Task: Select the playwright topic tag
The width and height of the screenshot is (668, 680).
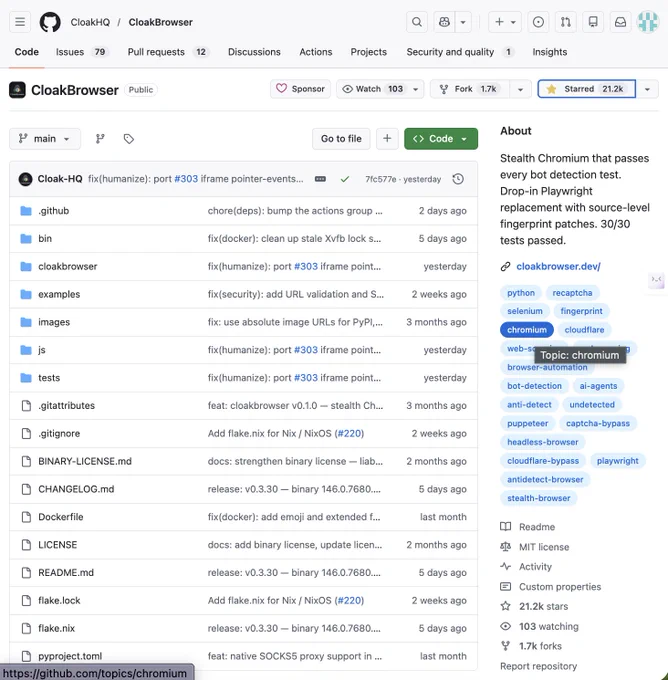Action: point(617,461)
